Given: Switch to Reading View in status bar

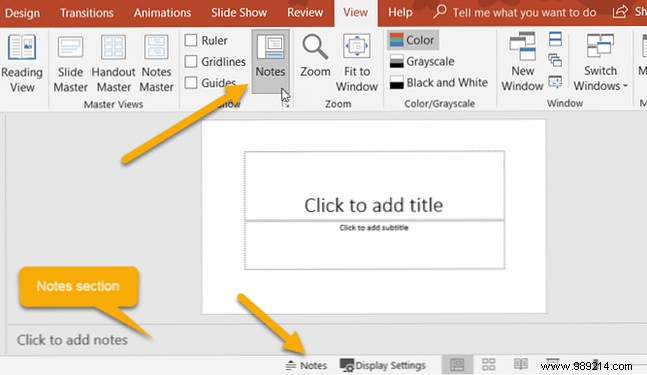Looking at the screenshot, I should (521, 364).
